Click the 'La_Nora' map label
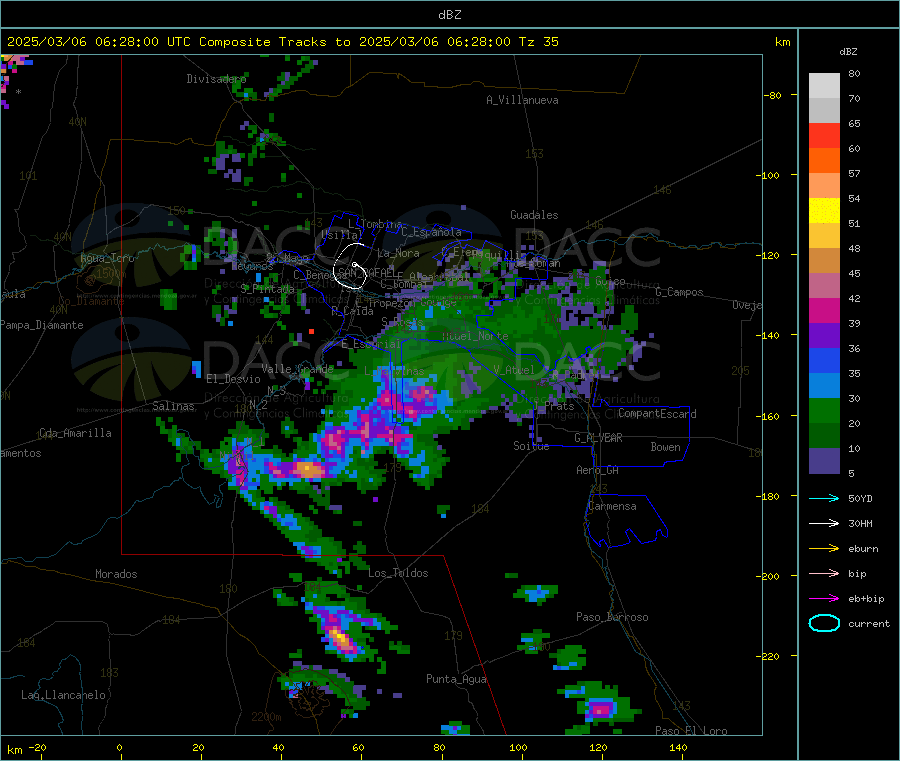The width and height of the screenshot is (900, 761). 399,253
